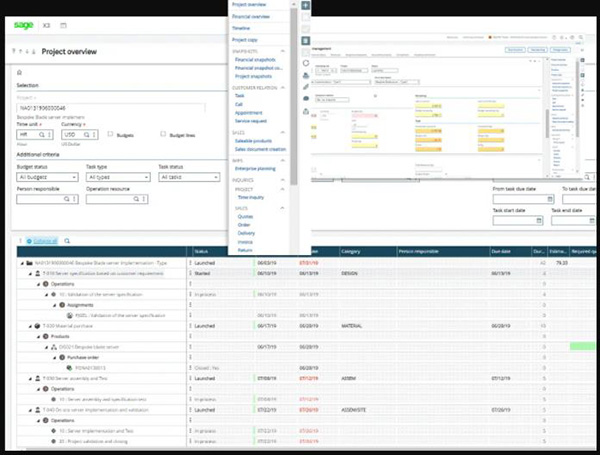Open the Service request link

tap(251, 121)
